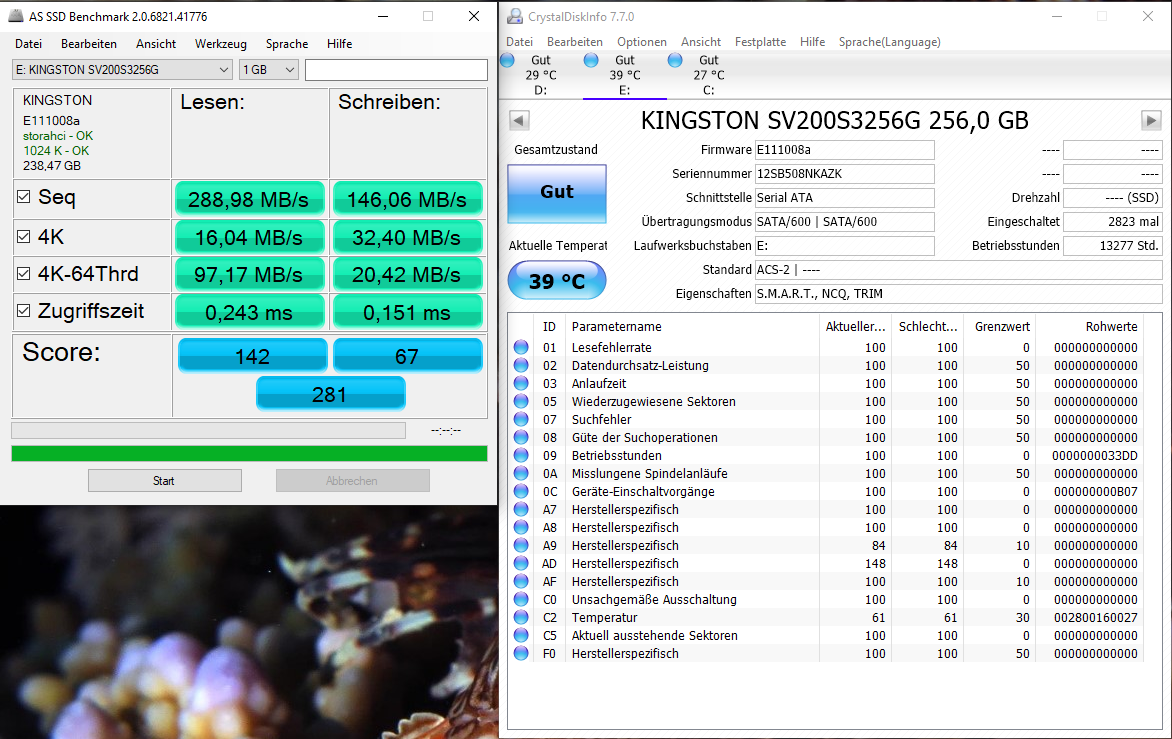Select the D: drive status orb
The width and height of the screenshot is (1172, 739).
click(x=508, y=60)
